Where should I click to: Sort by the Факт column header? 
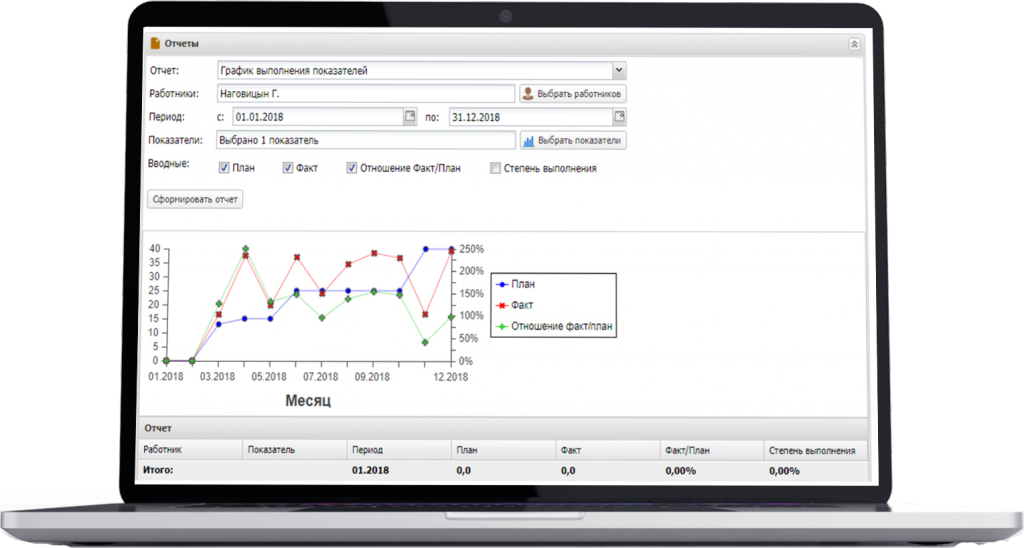coord(608,449)
